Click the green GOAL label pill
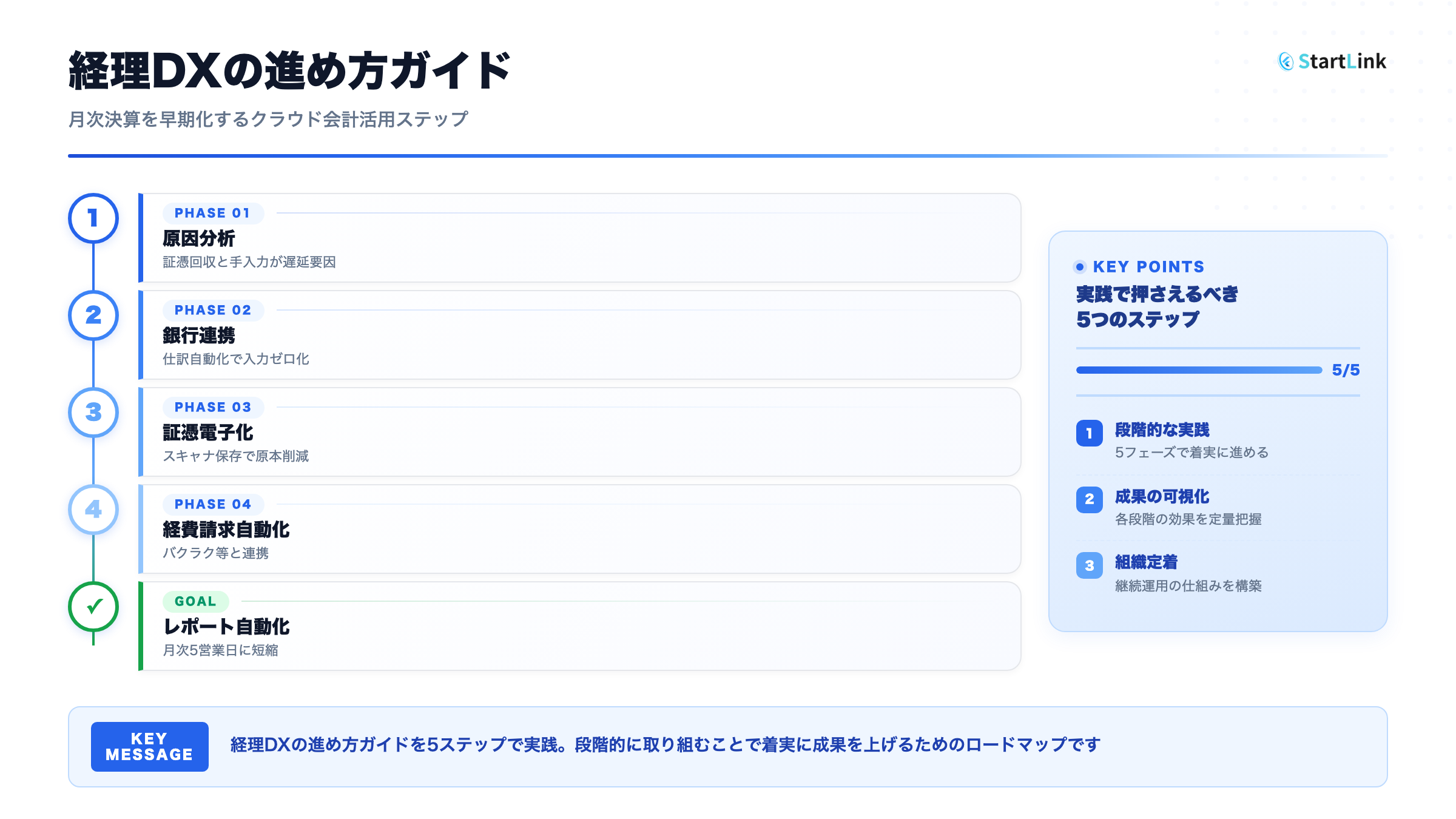 point(195,602)
